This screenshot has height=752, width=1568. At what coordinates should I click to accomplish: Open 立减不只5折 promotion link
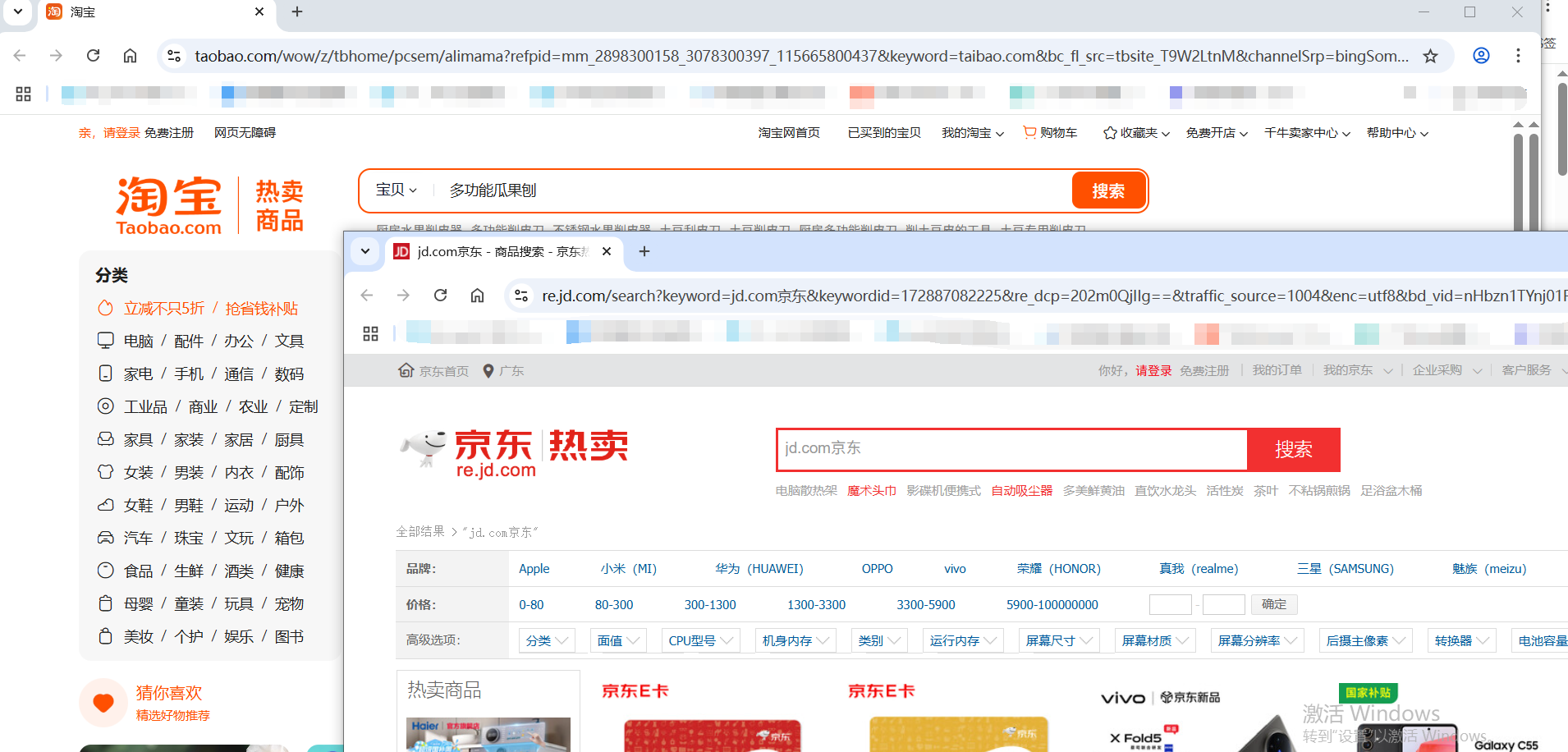tap(164, 308)
